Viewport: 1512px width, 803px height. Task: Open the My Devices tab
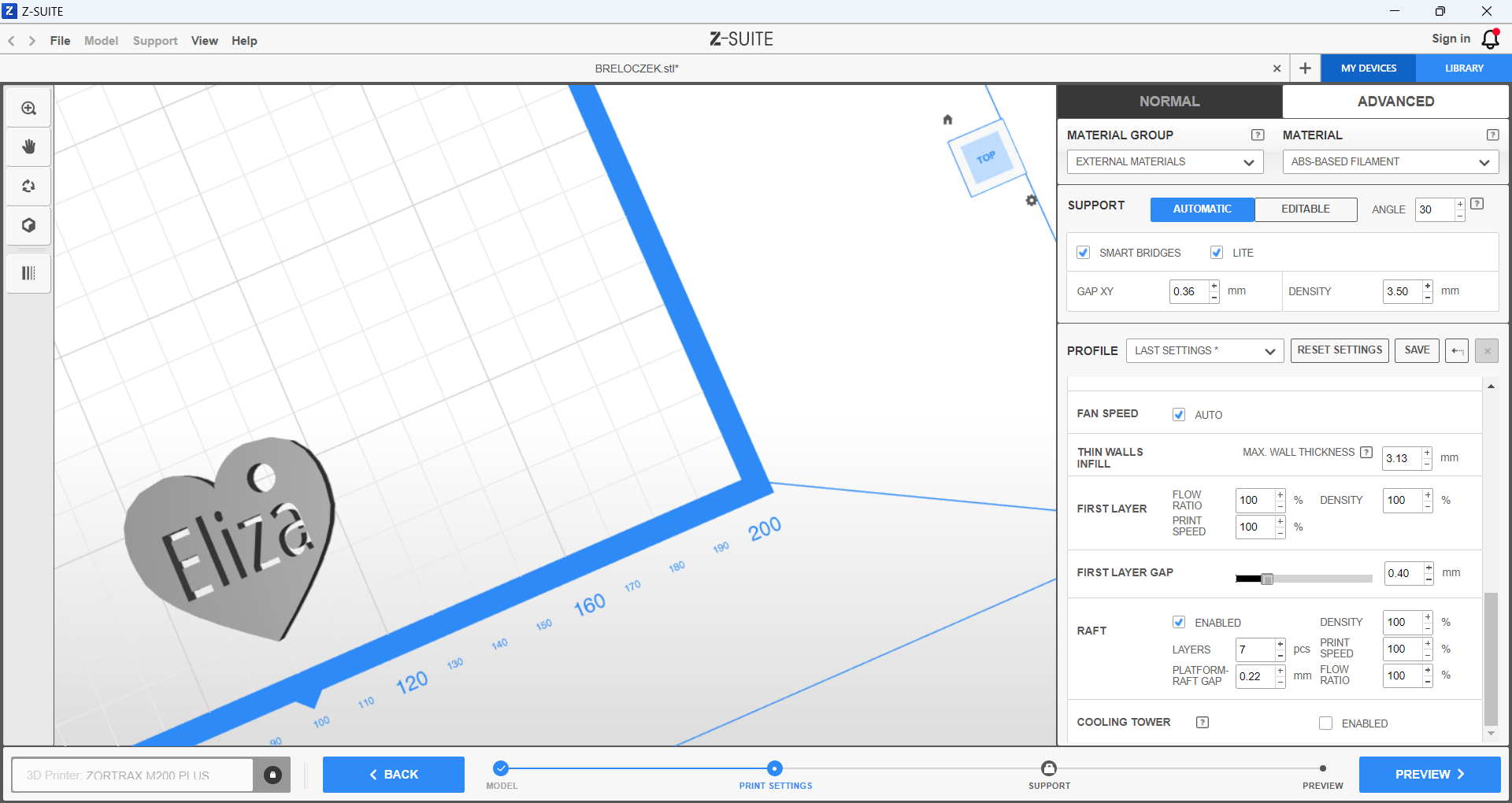point(1369,68)
